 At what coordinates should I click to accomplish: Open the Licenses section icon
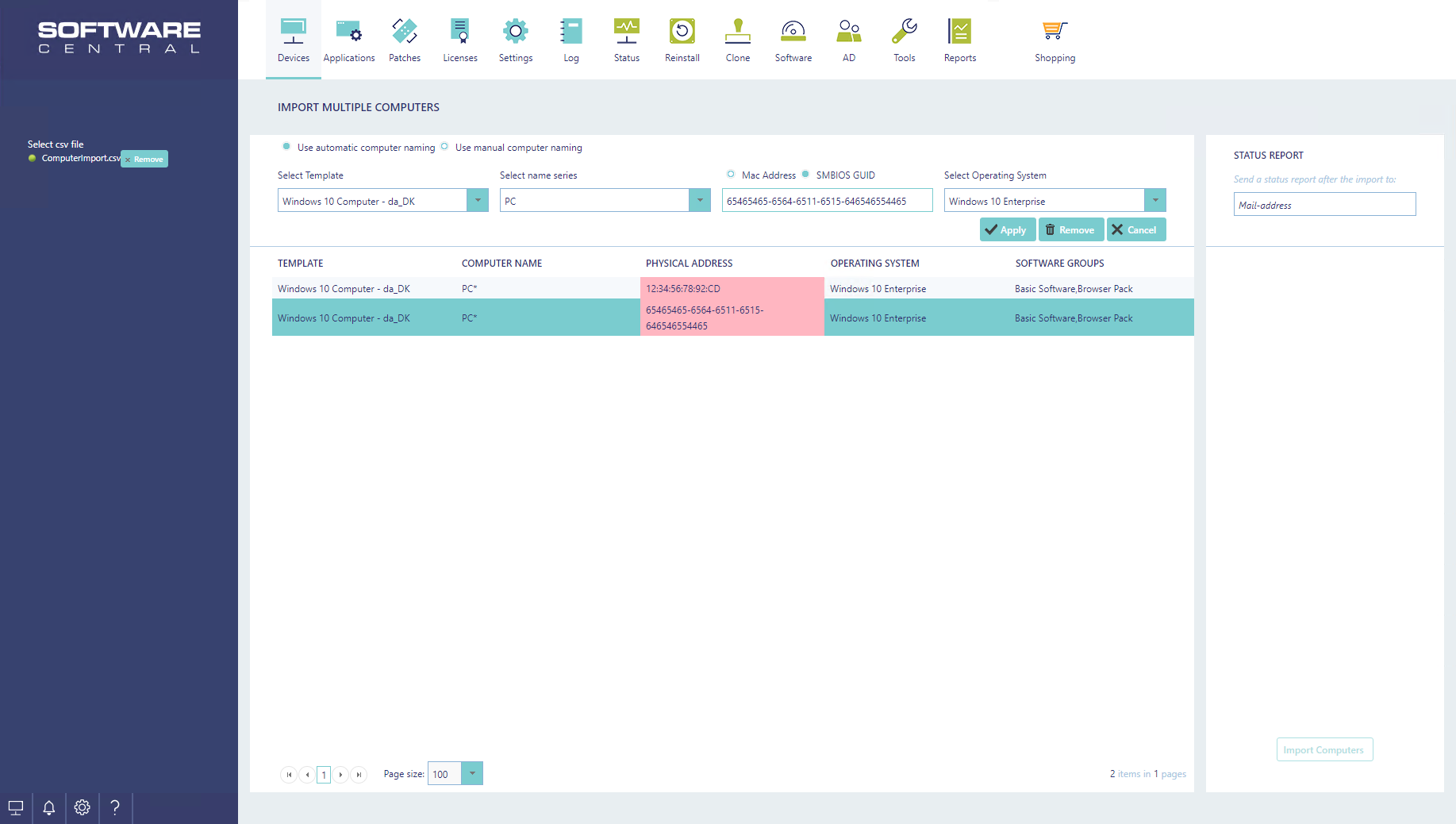[x=460, y=32]
